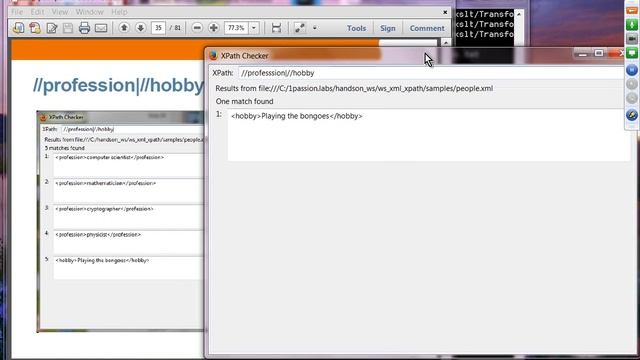Screen dimensions: 640x360
Task: Open the File menu in the PDF reader
Action: 17,12
